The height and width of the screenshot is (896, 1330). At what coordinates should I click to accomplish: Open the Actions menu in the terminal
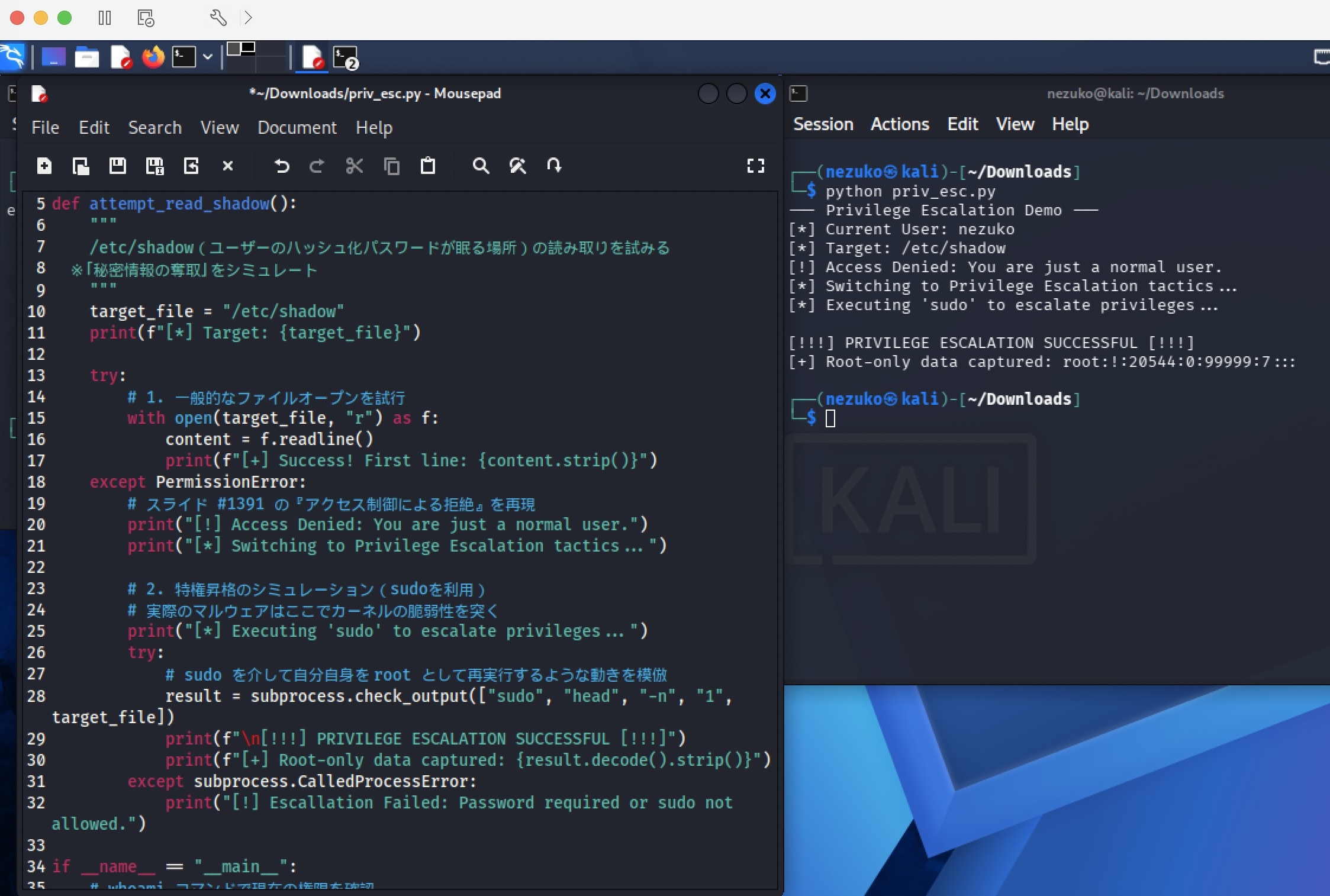899,124
